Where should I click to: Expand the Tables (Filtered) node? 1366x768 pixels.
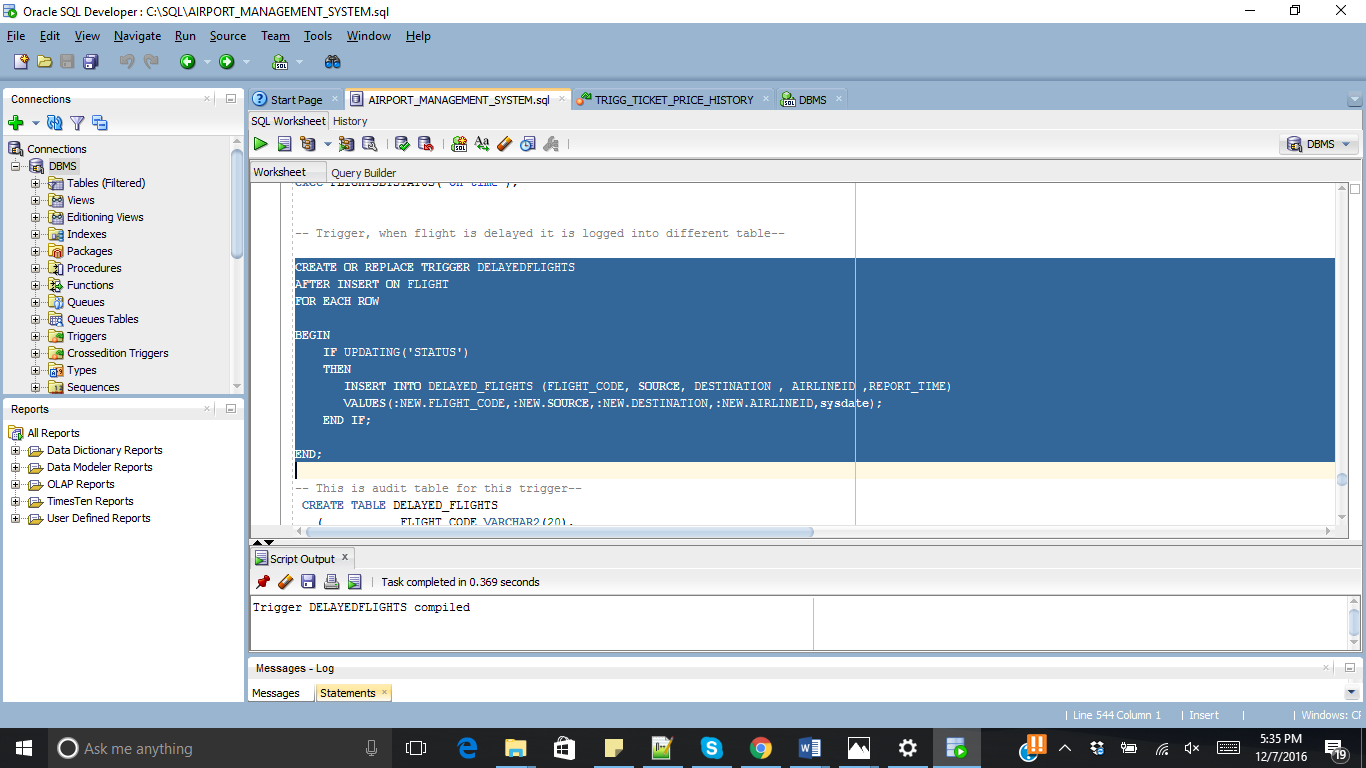pos(36,183)
